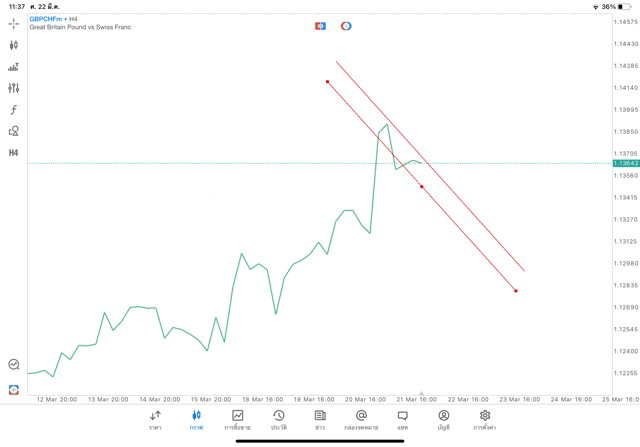
Task: Tap the chart search icon
Action: 14,365
